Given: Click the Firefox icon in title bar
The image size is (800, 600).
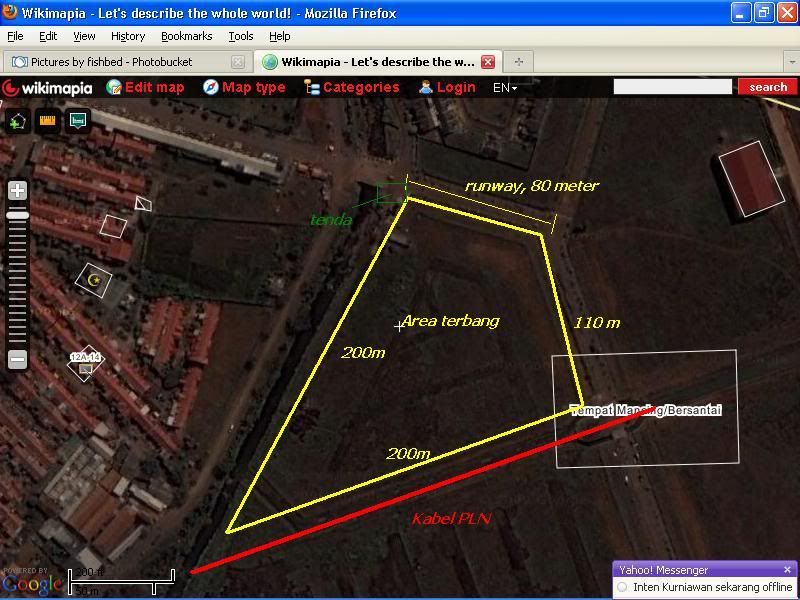Looking at the screenshot, I should point(10,12).
